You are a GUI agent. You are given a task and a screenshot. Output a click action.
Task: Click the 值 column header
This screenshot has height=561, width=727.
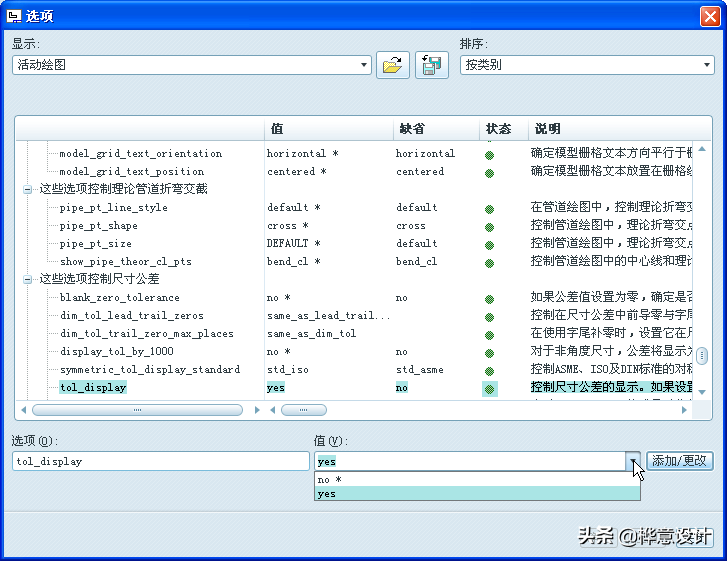click(x=329, y=128)
